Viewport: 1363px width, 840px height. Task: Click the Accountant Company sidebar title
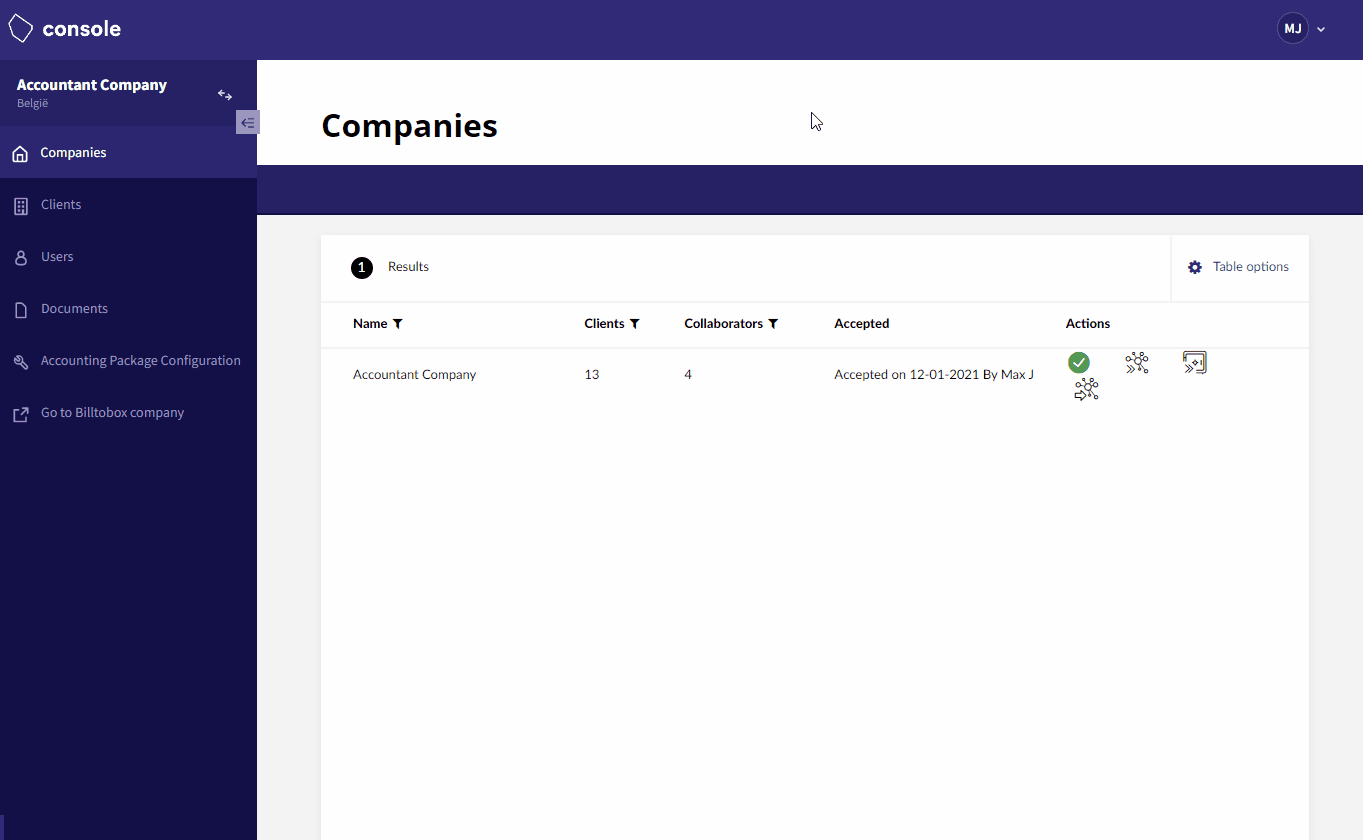click(92, 85)
